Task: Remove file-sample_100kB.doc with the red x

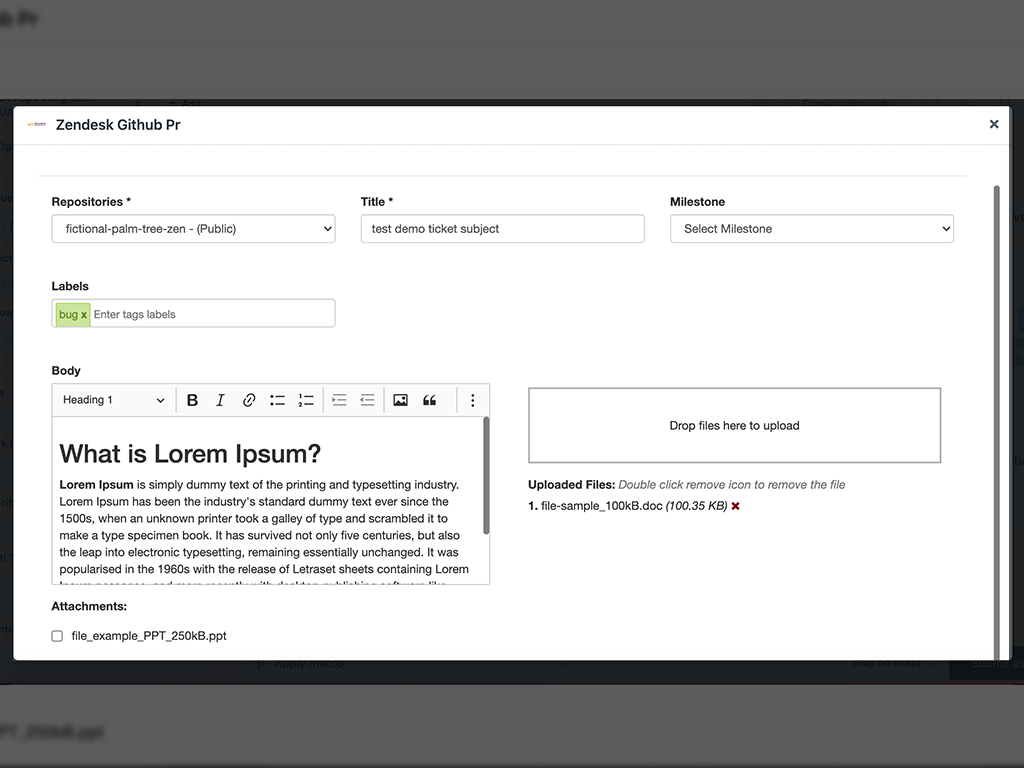Action: coord(735,506)
